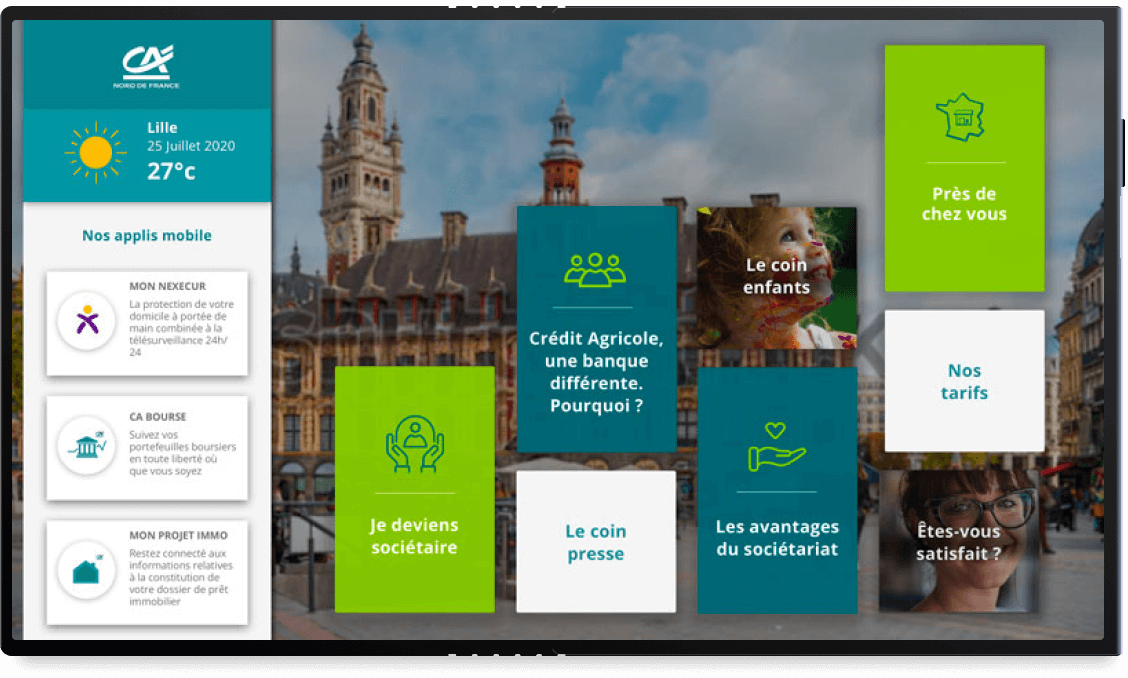Open the Mon Projet Immo house icon
Screen dimensions: 1128x678
[87, 571]
